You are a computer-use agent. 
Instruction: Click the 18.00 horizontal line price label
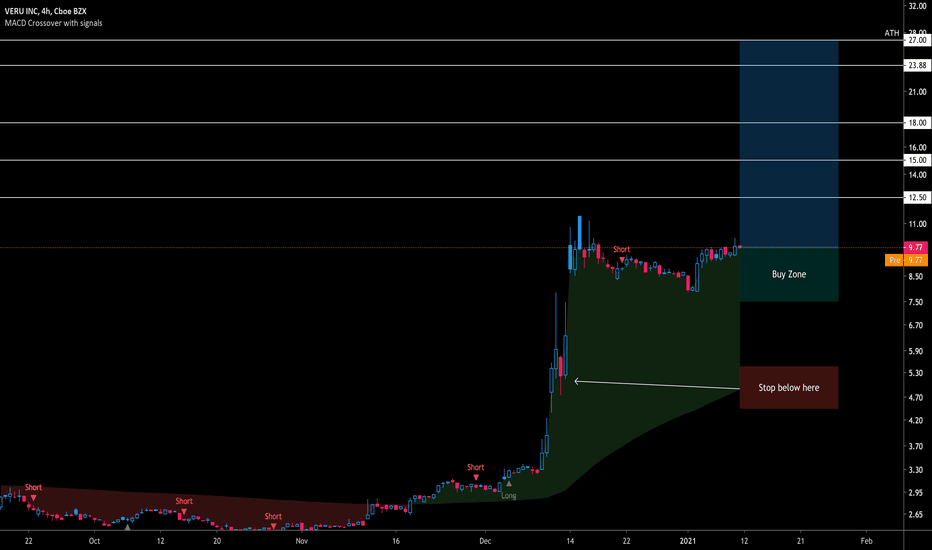click(x=917, y=122)
